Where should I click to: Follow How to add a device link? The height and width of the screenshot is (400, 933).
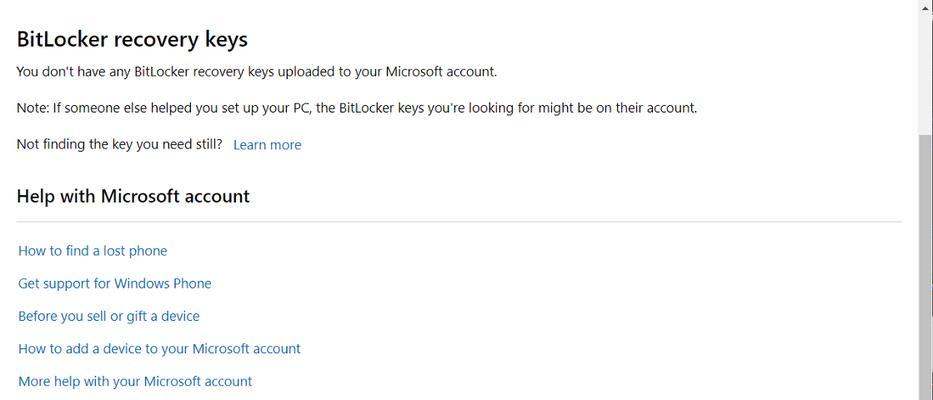(x=159, y=348)
